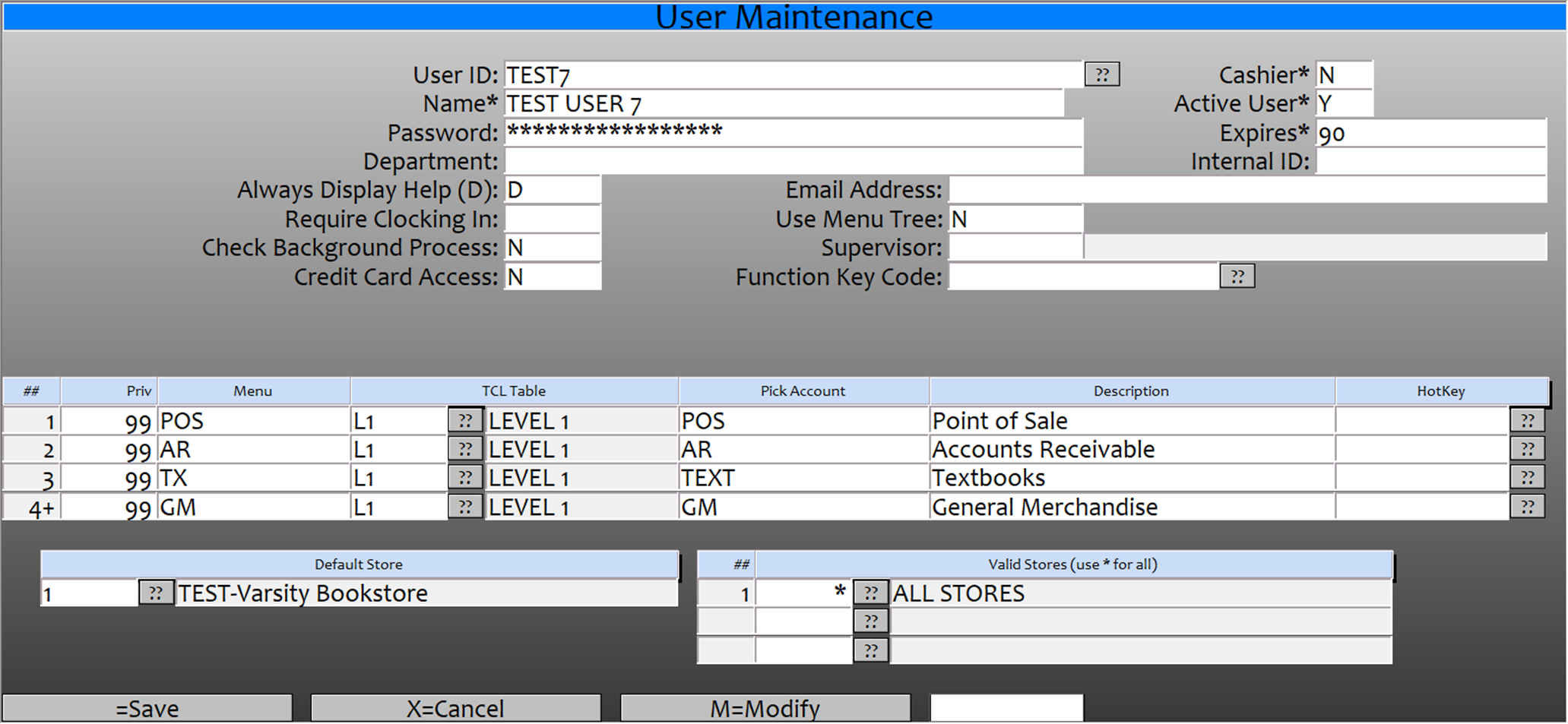Click the TCL Table column header

pos(514,390)
